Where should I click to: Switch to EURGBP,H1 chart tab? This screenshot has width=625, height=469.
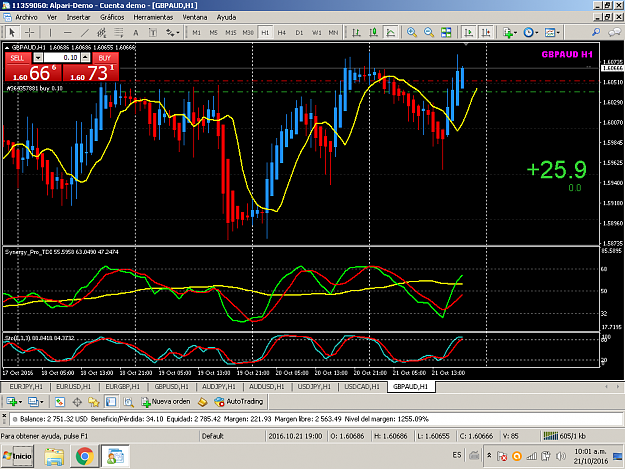tap(122, 387)
